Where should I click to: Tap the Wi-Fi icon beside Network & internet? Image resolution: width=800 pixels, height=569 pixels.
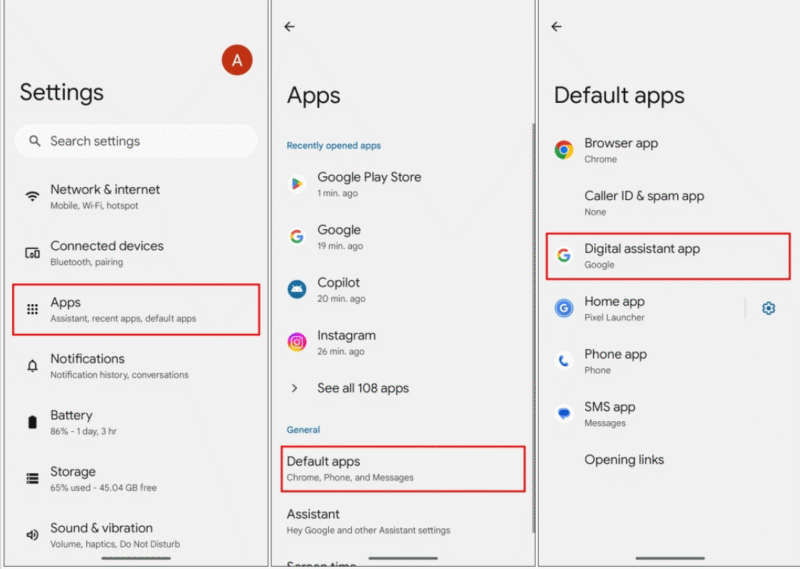tap(33, 196)
